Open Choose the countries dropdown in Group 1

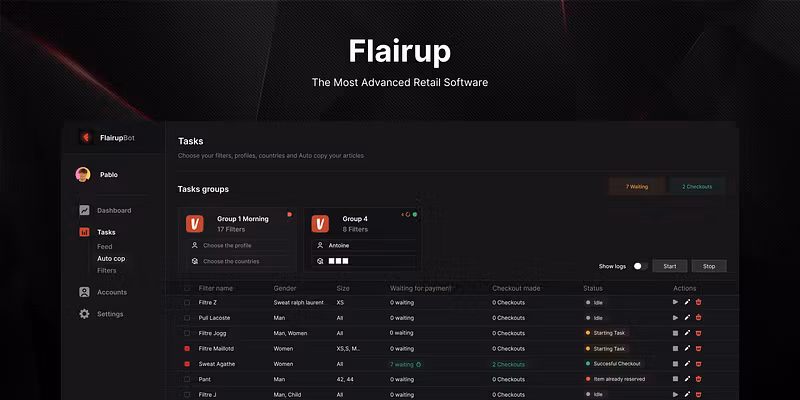pos(237,261)
